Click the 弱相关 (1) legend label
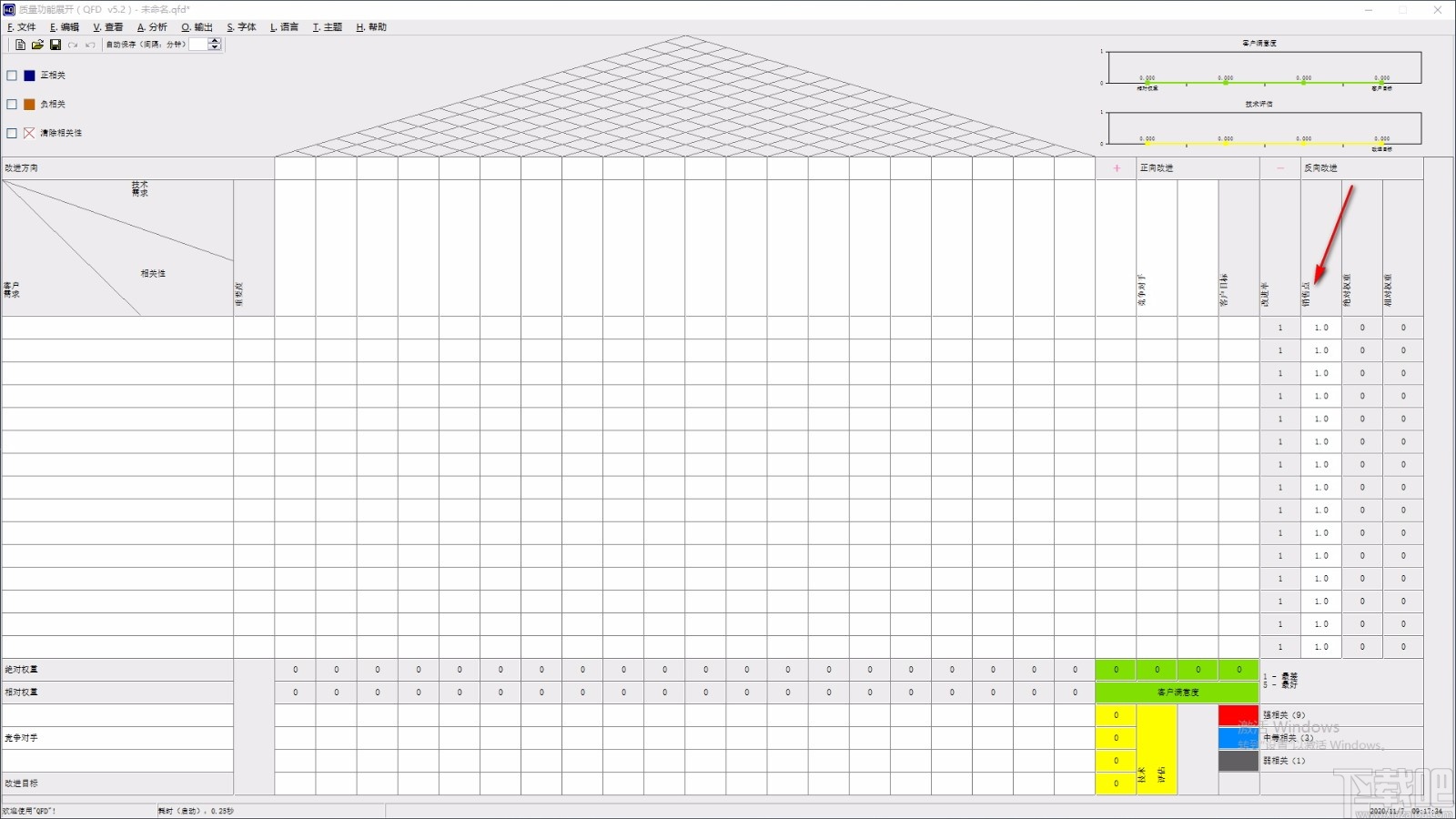Image resolution: width=1456 pixels, height=819 pixels. pyautogui.click(x=1284, y=761)
